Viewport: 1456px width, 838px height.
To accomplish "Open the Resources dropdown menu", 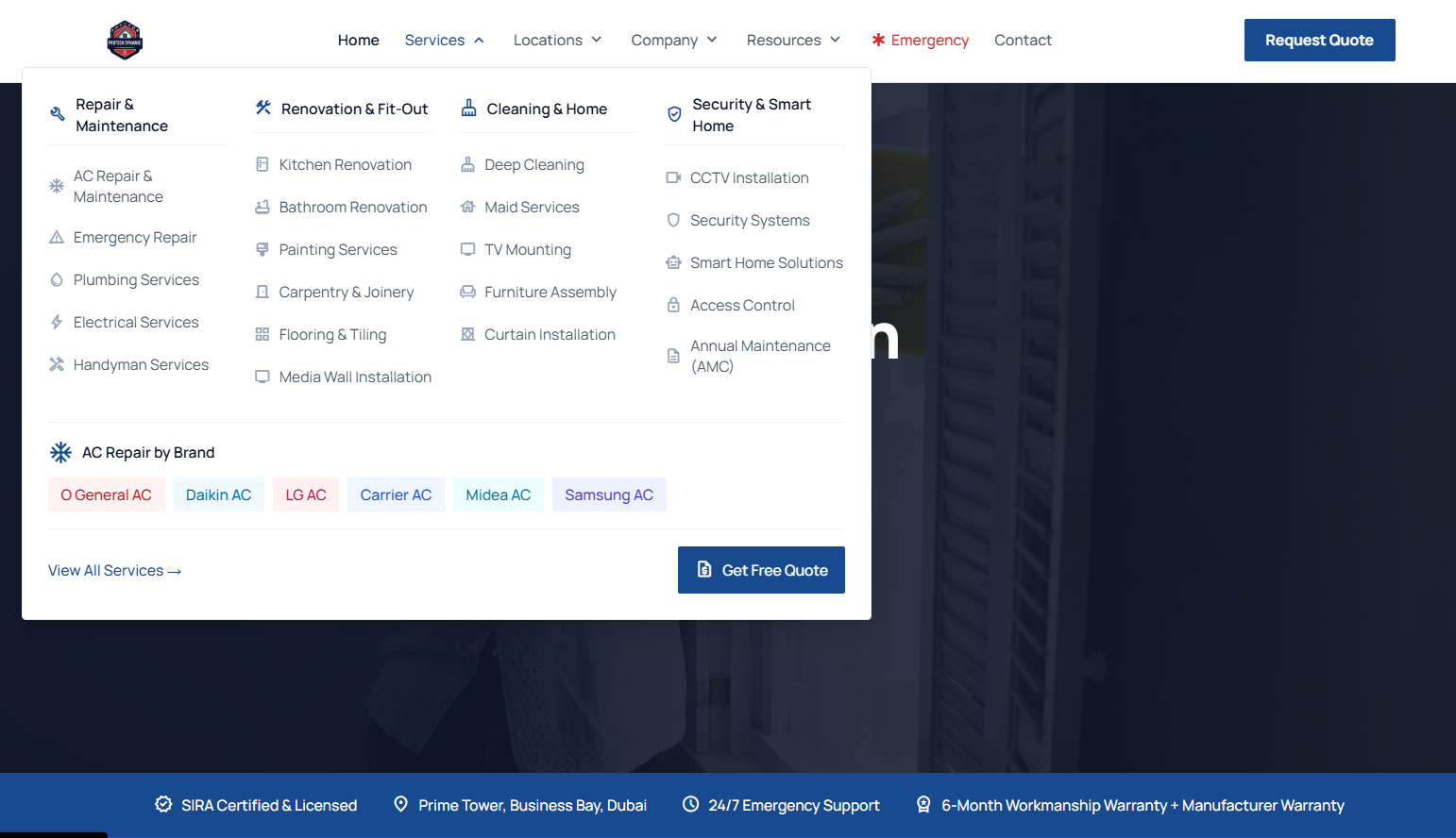I will click(x=793, y=40).
